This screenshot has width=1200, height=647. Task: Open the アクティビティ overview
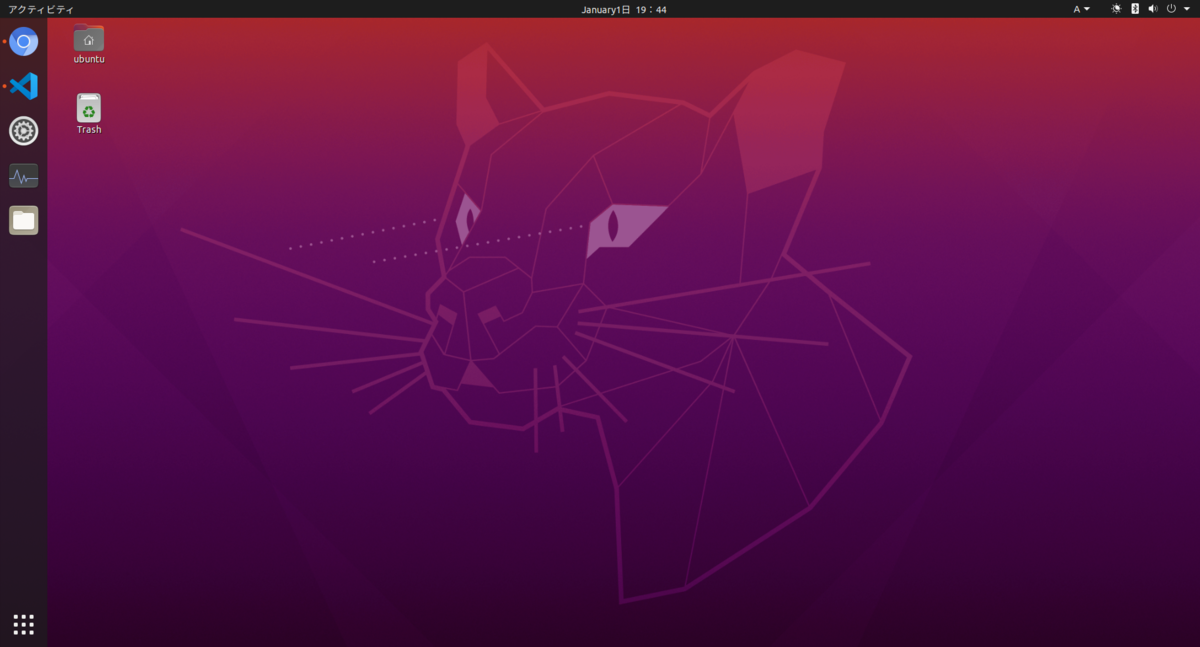click(x=41, y=9)
